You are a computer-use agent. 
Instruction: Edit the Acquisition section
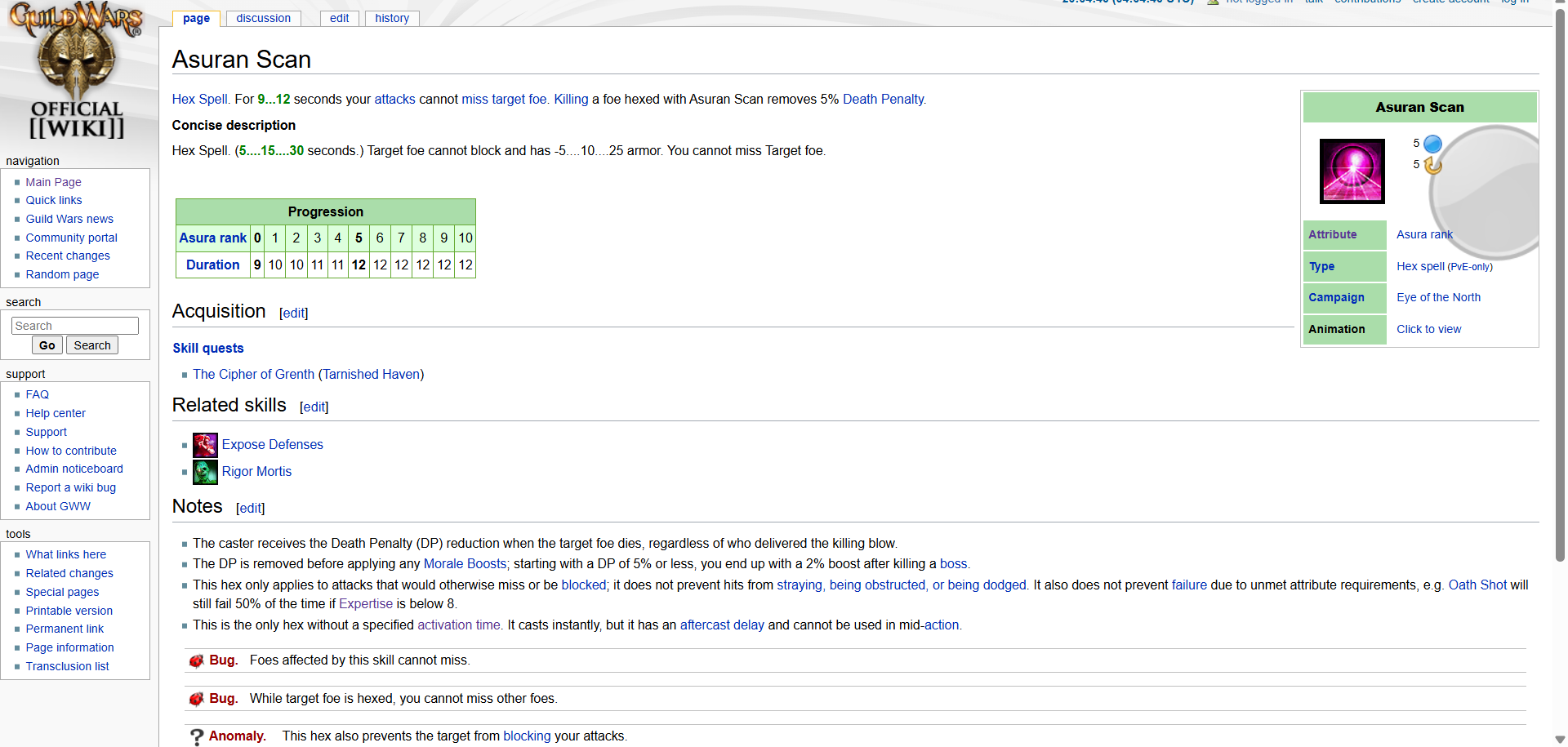pyautogui.click(x=293, y=313)
